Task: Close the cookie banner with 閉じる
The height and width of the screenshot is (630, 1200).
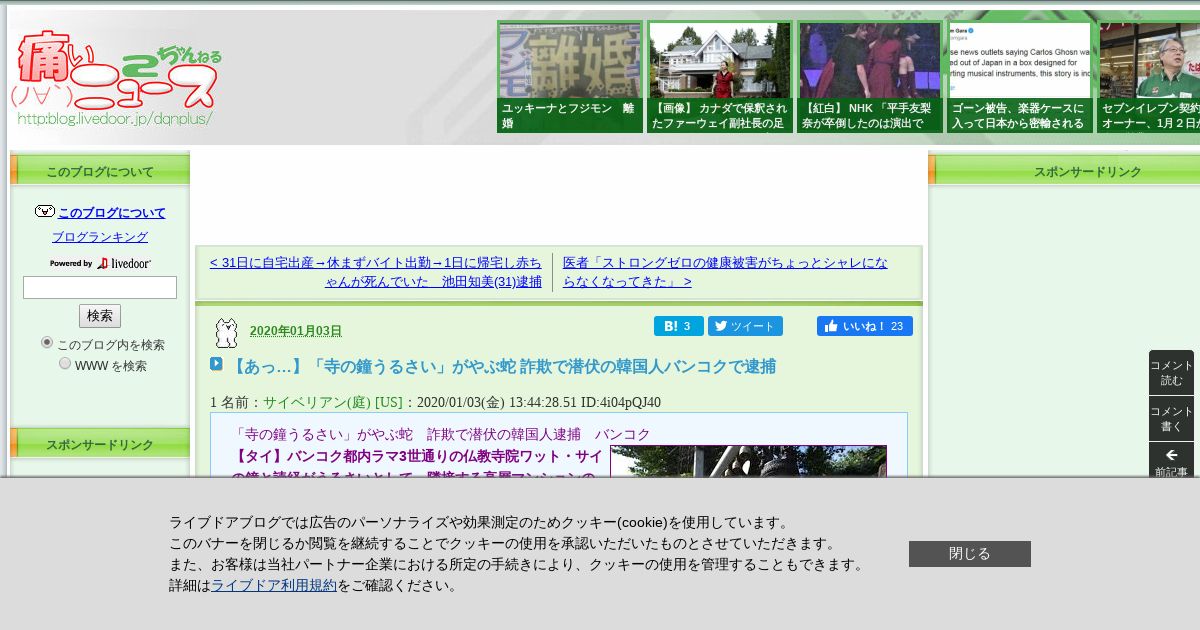Action: 970,554
